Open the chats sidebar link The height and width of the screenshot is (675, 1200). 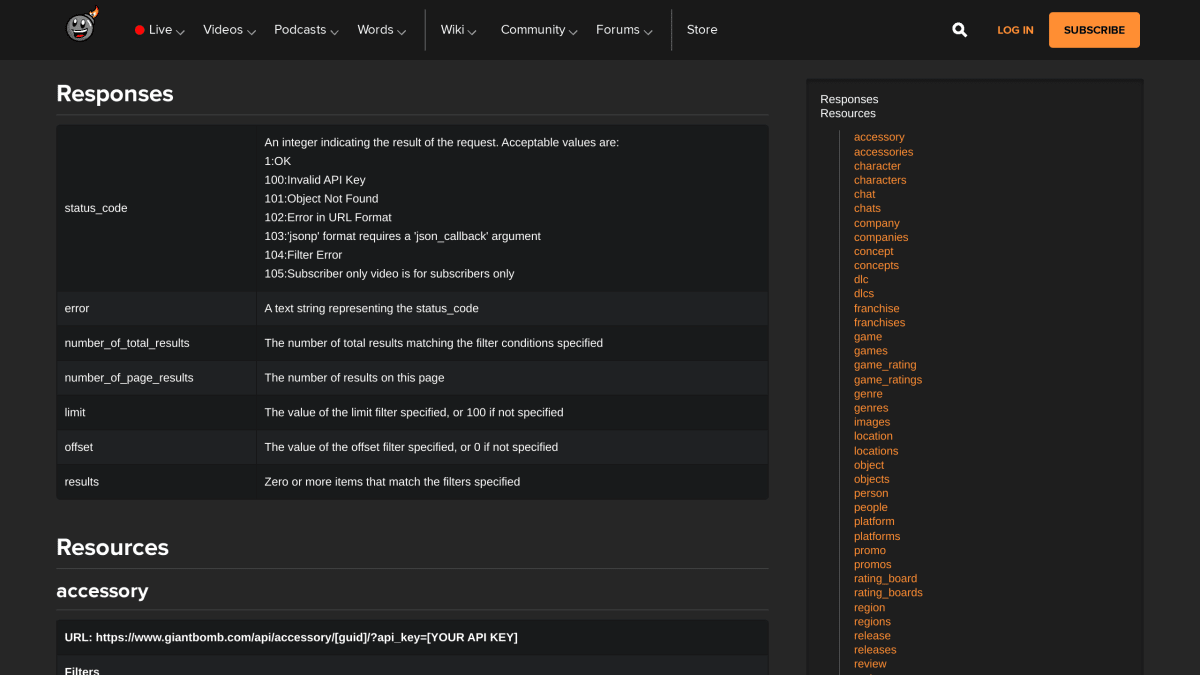pos(867,208)
